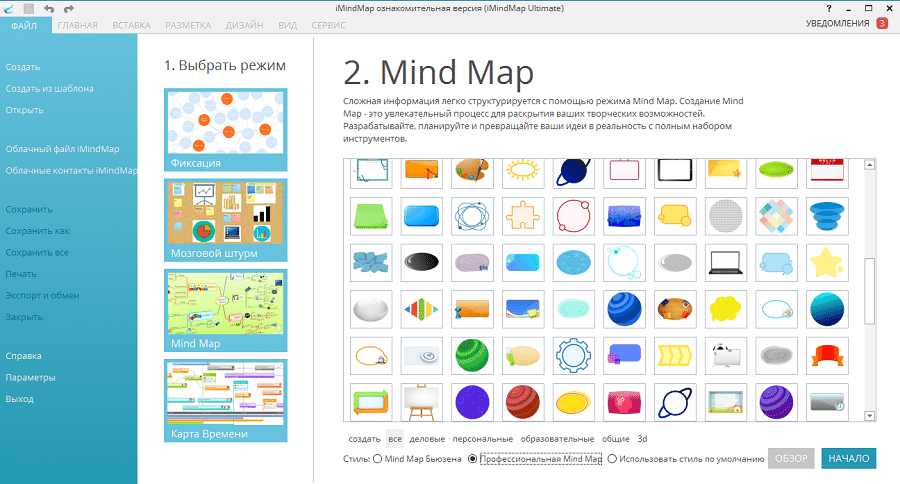The width and height of the screenshot is (900, 484).
Task: Open УВЕДОМЛЕНИЯ notifications
Action: [847, 24]
